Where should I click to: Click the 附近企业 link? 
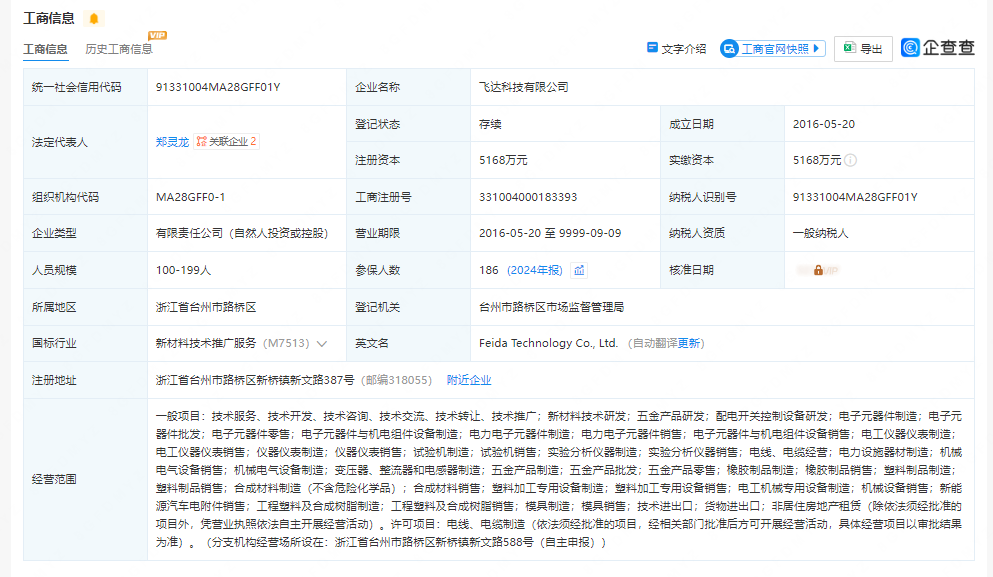pos(469,380)
